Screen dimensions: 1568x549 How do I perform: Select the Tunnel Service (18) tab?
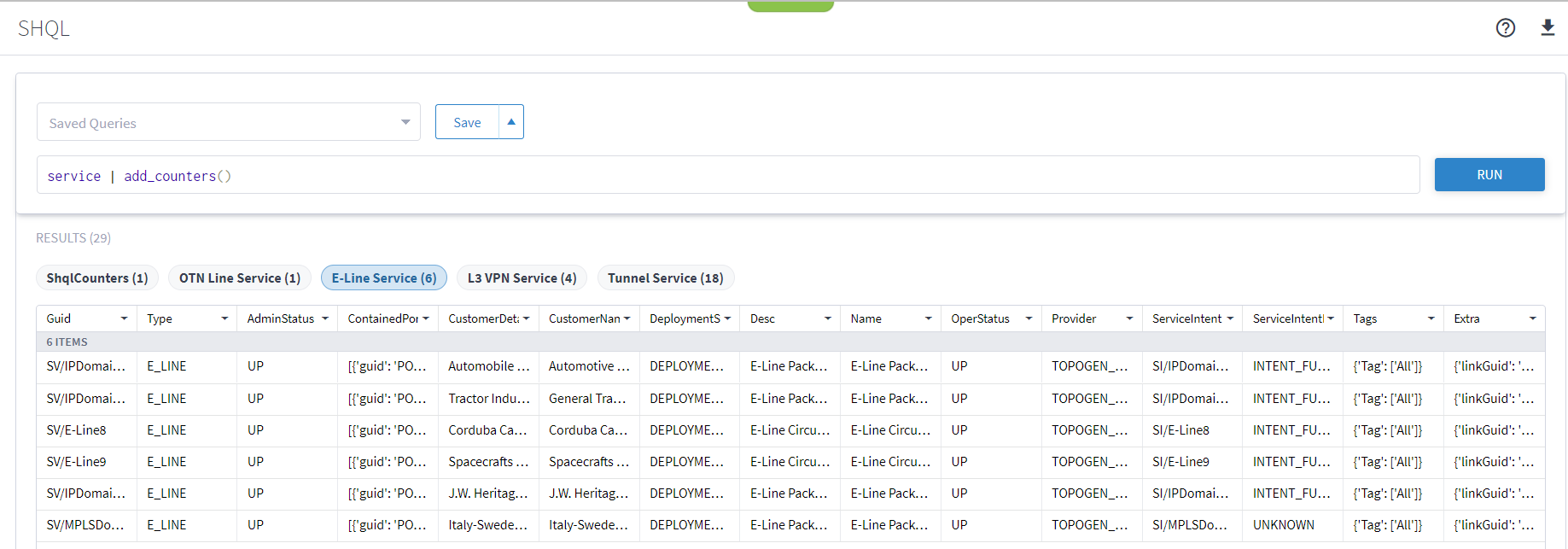[666, 278]
